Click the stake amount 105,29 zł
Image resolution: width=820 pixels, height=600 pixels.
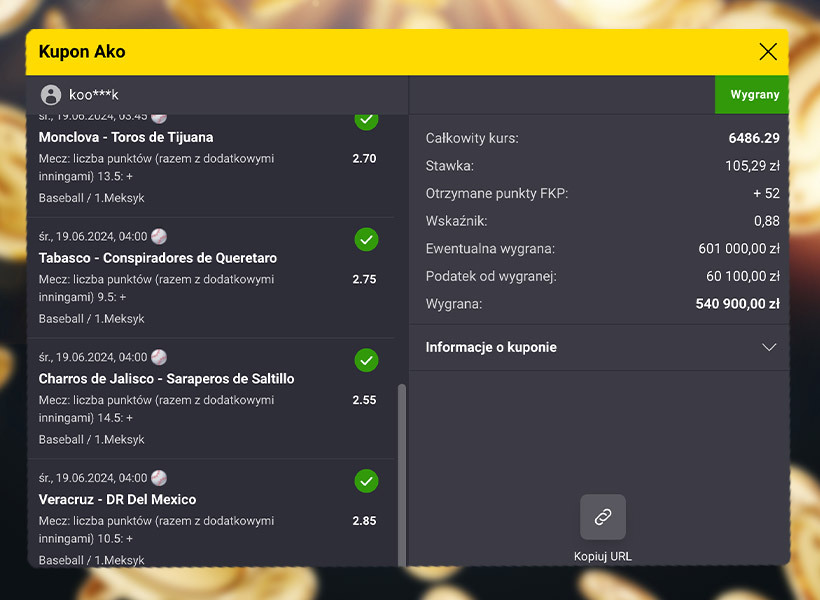752,166
